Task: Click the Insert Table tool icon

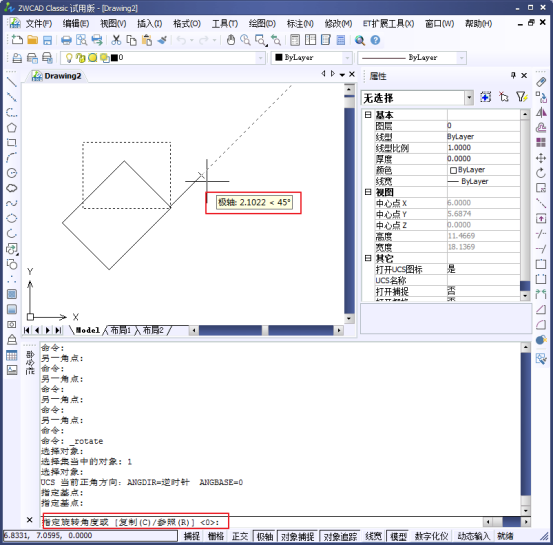Action: click(12, 355)
